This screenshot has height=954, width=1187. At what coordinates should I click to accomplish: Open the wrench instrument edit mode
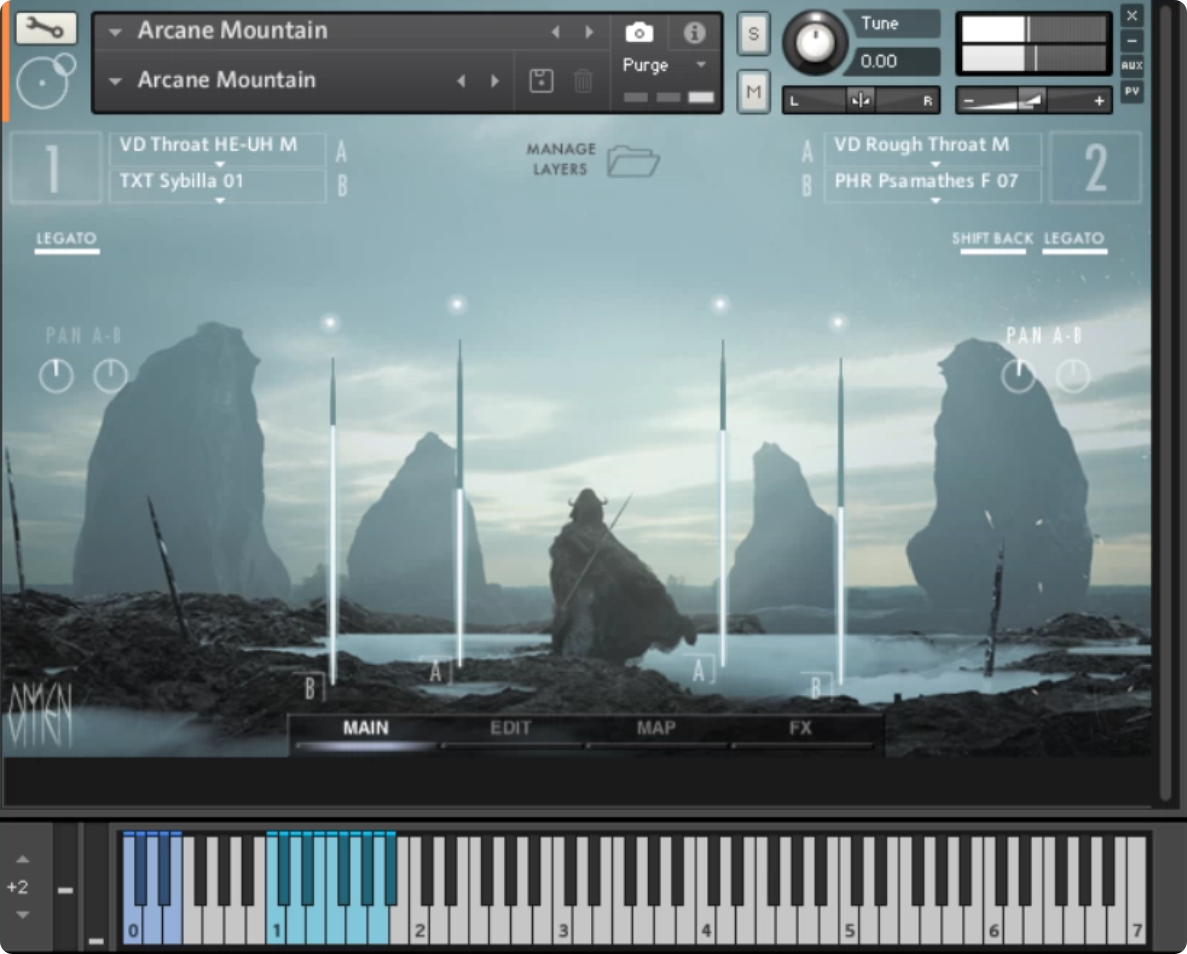coord(45,28)
